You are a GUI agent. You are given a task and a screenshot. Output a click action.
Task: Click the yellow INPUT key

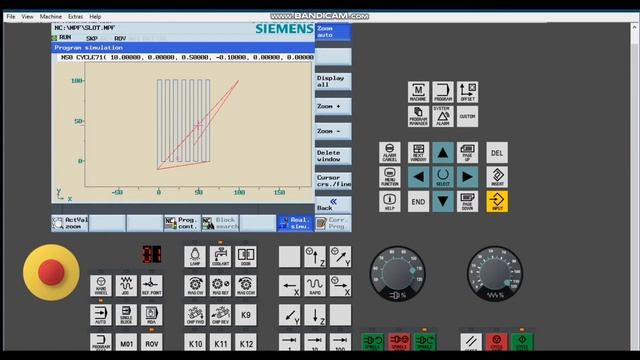pyautogui.click(x=497, y=201)
